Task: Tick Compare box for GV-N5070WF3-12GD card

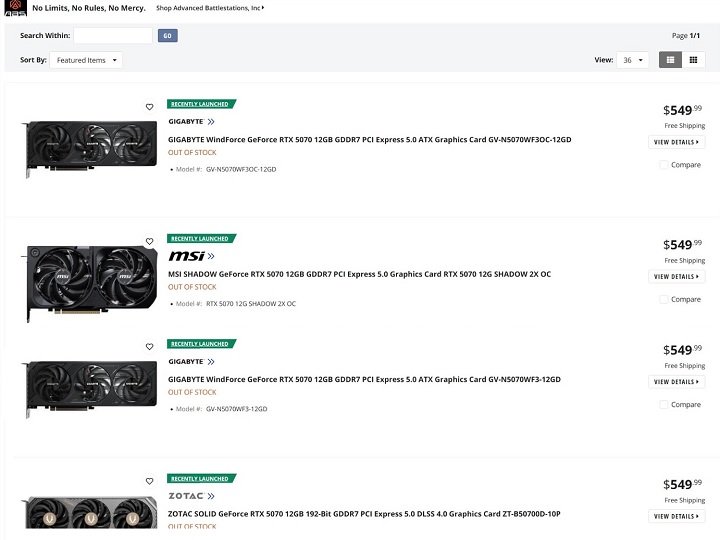Action: (x=664, y=405)
